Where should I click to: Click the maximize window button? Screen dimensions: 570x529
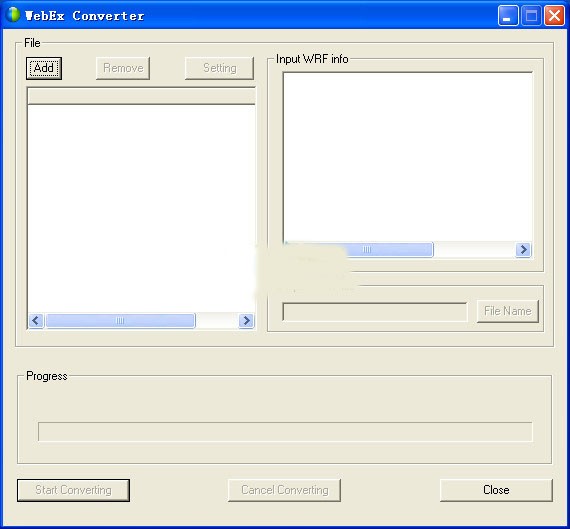(531, 16)
